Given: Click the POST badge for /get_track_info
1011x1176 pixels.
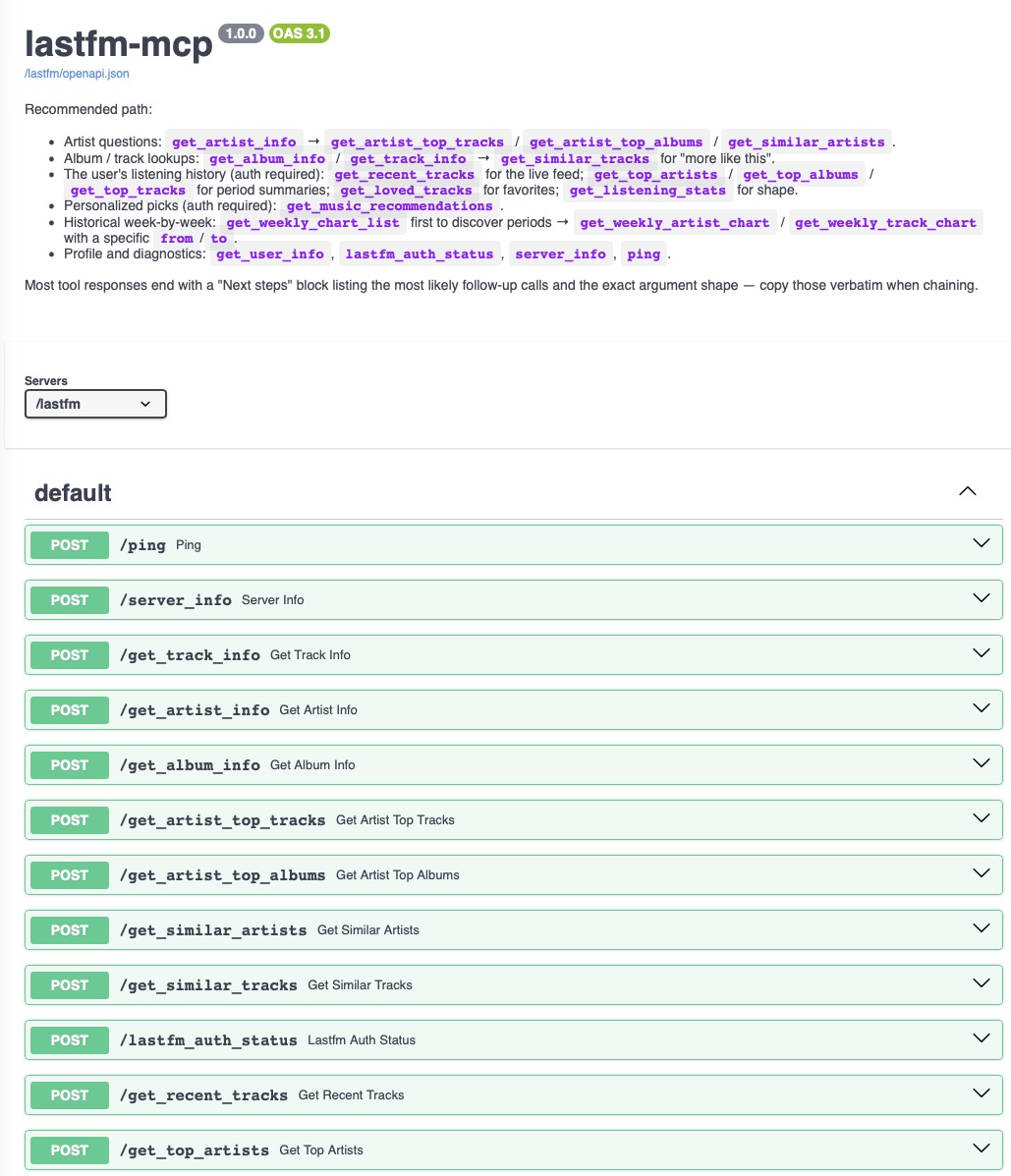Looking at the screenshot, I should point(70,654).
